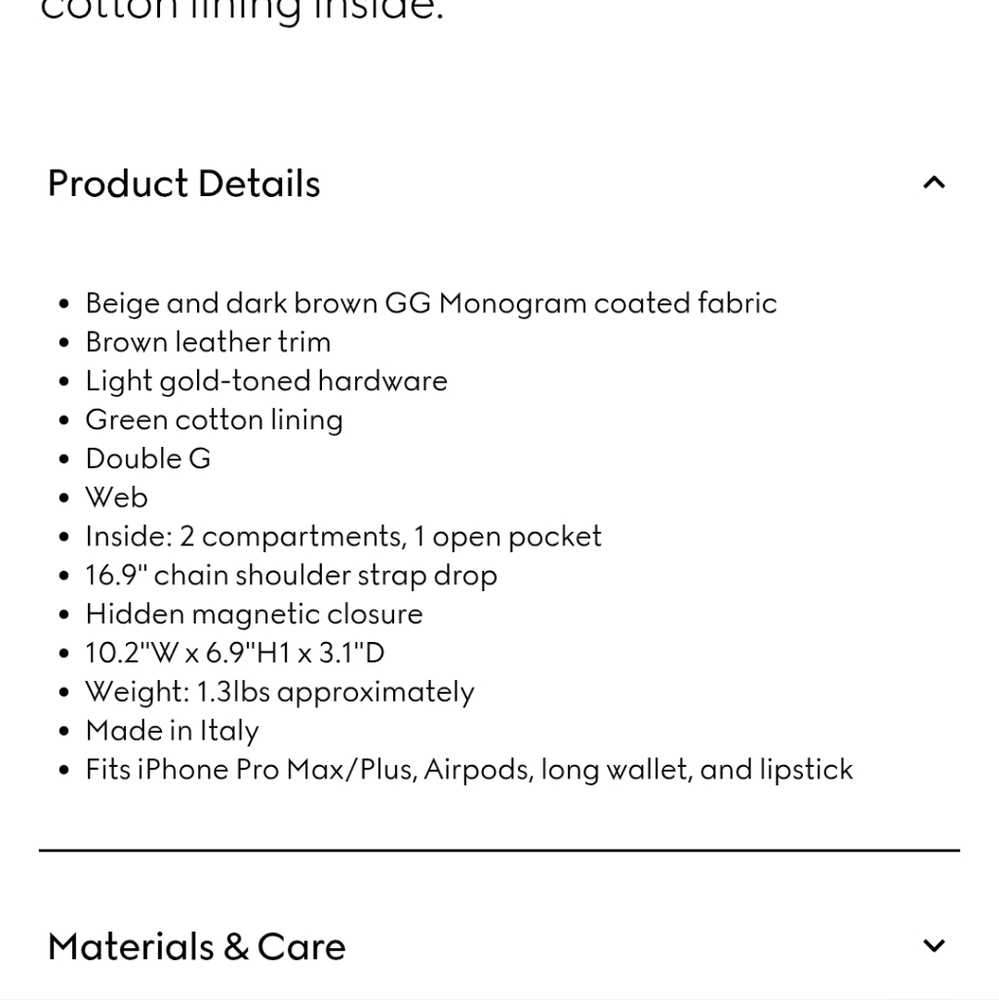999x1000 pixels.
Task: Select the Light gold-toned hardware line
Action: pyautogui.click(x=267, y=381)
